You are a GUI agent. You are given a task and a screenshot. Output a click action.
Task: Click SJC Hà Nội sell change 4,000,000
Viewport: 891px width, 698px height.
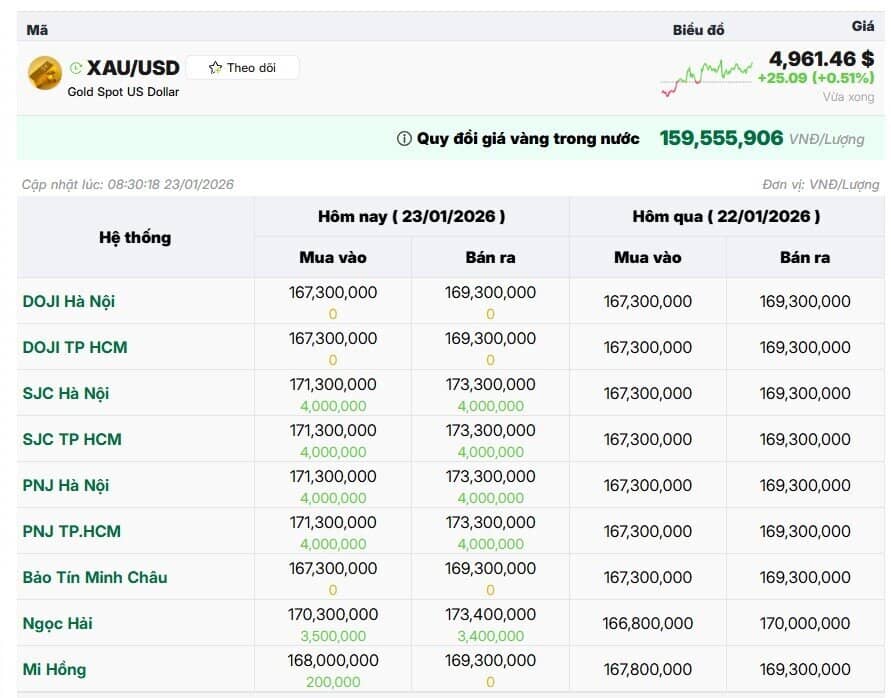[x=490, y=406]
